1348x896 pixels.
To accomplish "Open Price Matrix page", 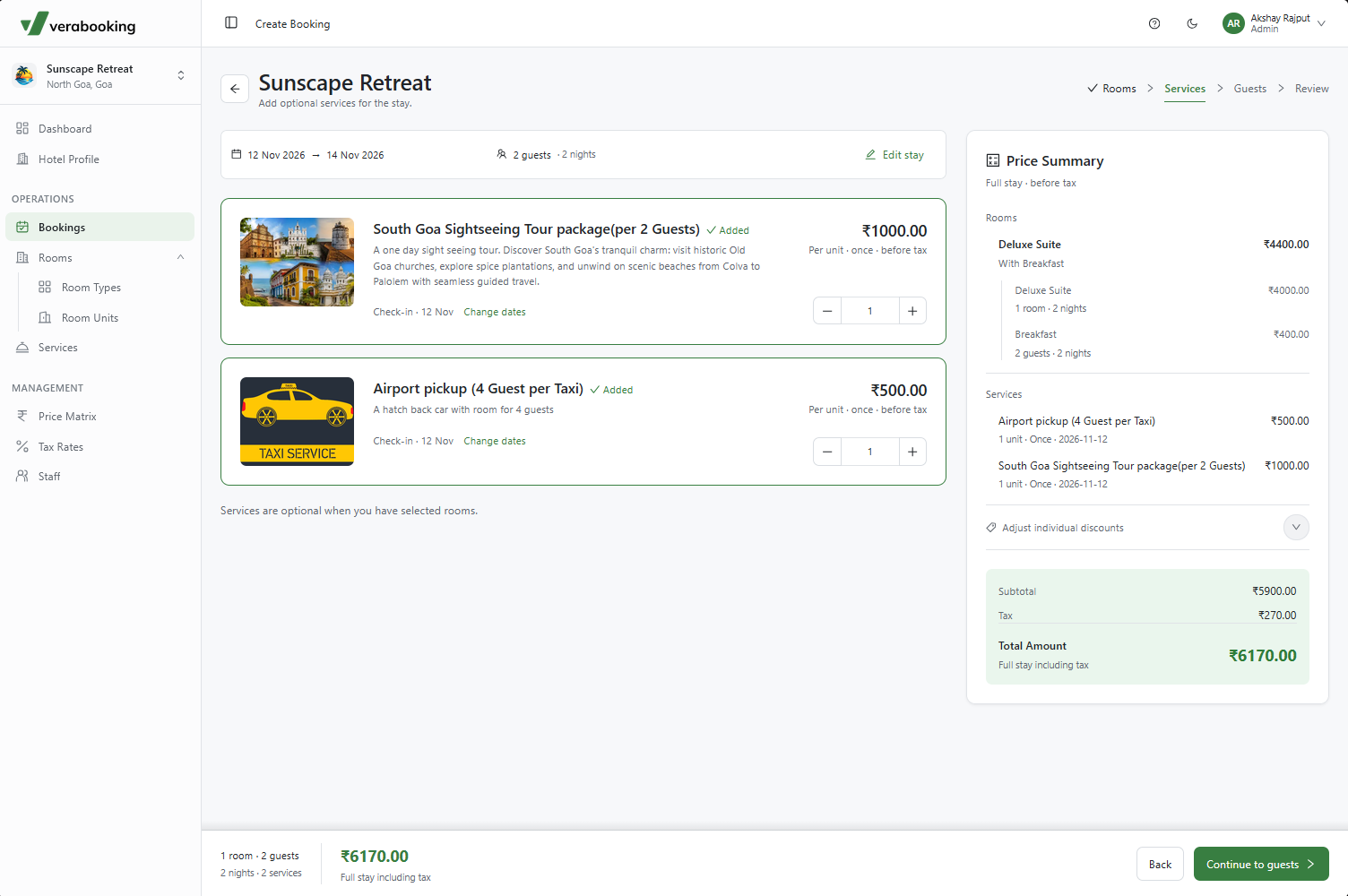I will (100, 417).
